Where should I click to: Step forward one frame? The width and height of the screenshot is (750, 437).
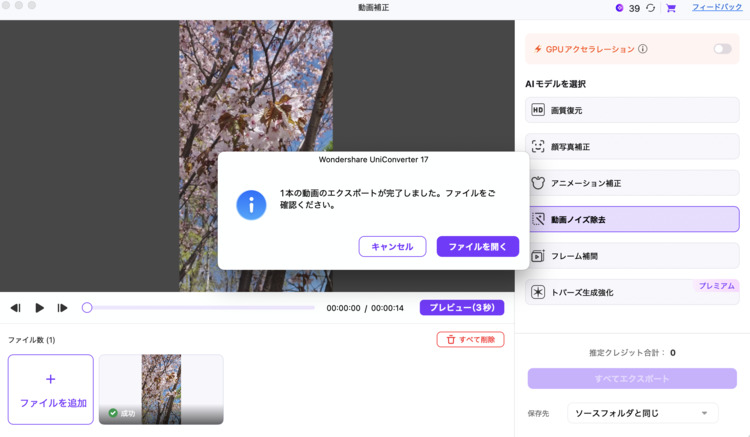point(62,308)
